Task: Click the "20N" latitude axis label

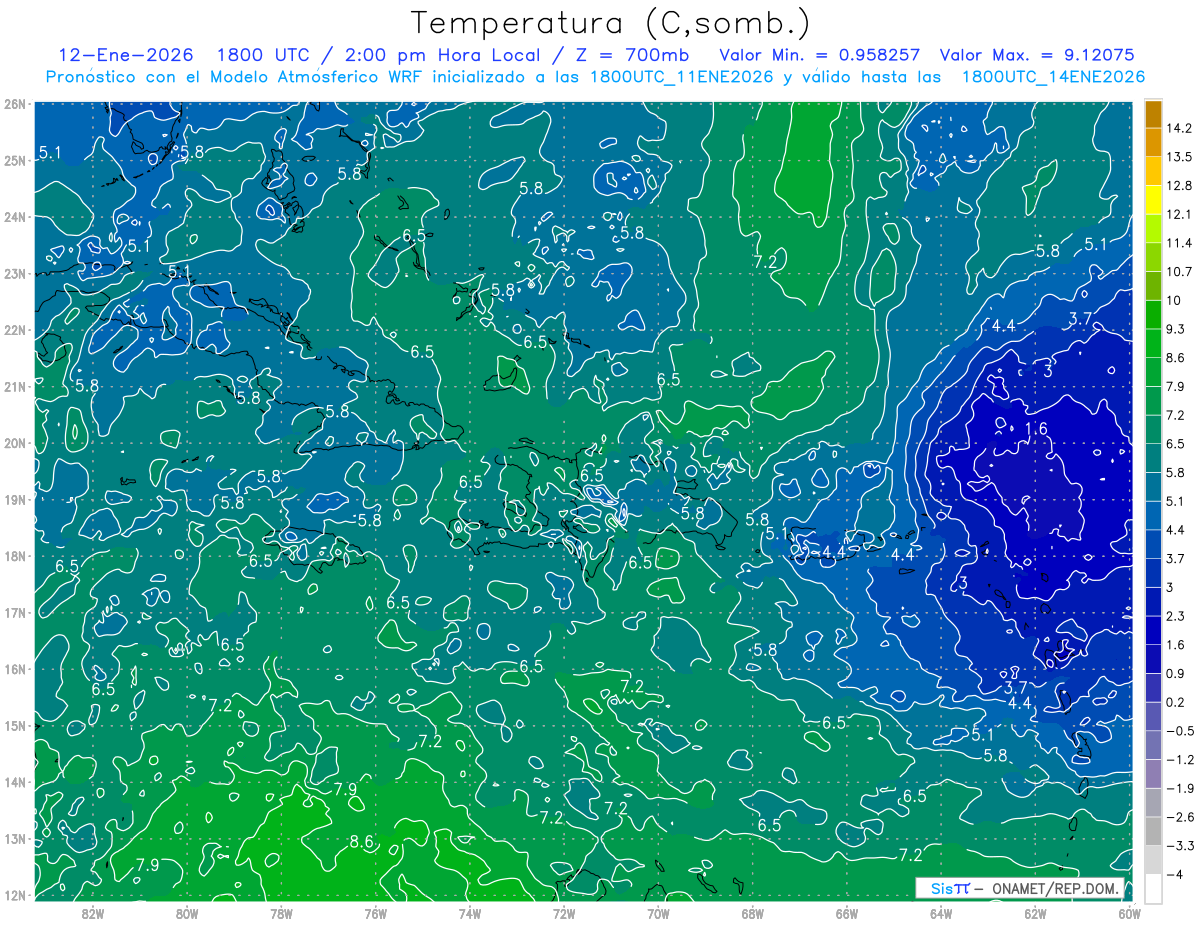Action: pos(15,443)
